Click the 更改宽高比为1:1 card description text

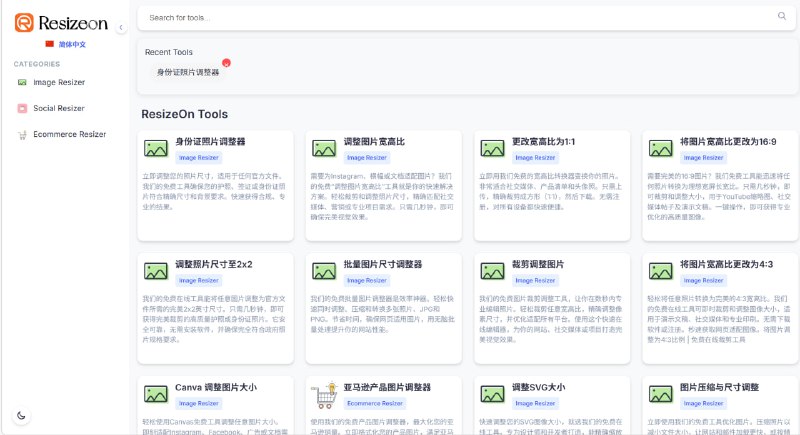click(x=550, y=191)
